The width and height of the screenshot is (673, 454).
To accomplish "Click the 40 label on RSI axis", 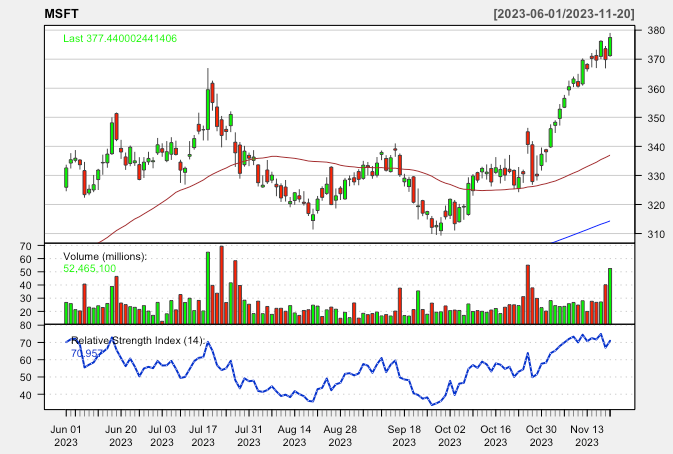I will click(x=26, y=395).
